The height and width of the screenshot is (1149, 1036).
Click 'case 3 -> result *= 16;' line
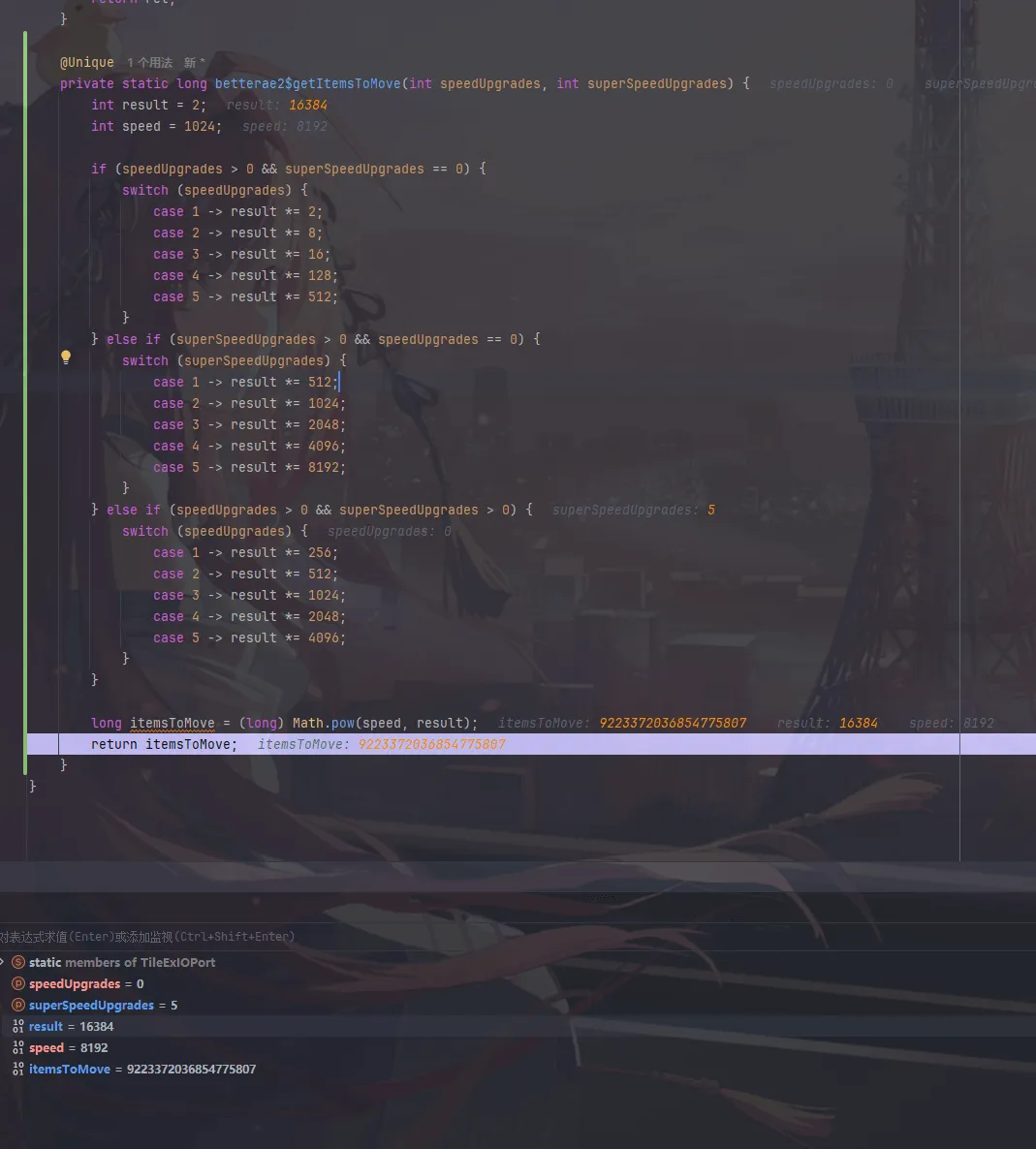(x=241, y=254)
